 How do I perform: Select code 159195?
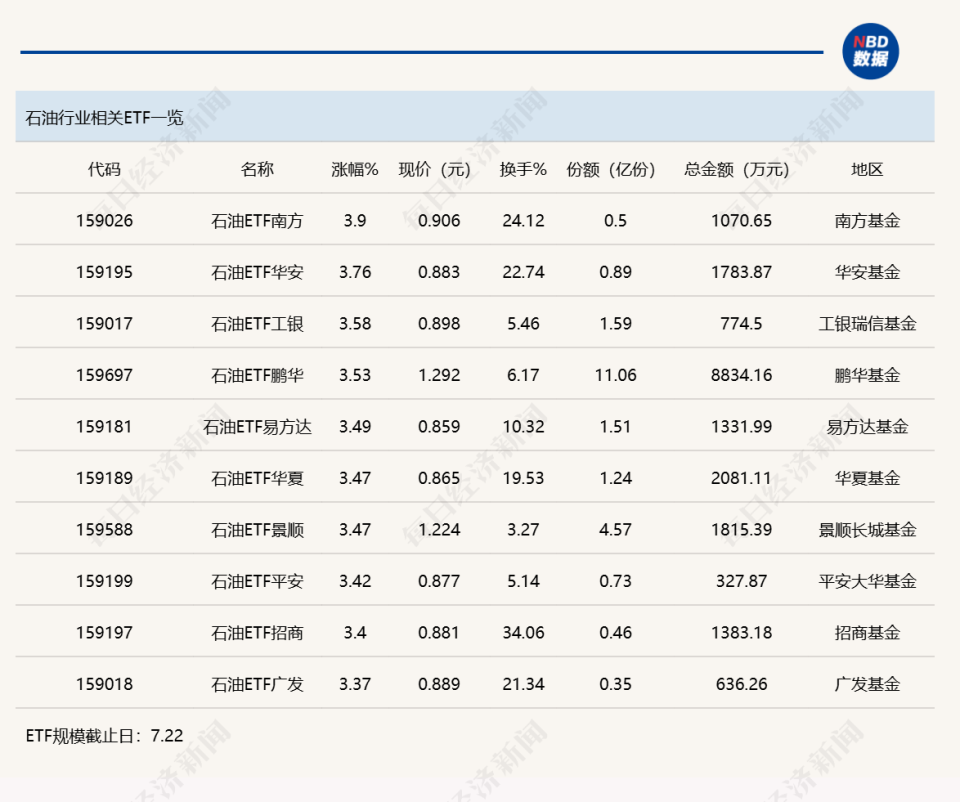tap(104, 272)
